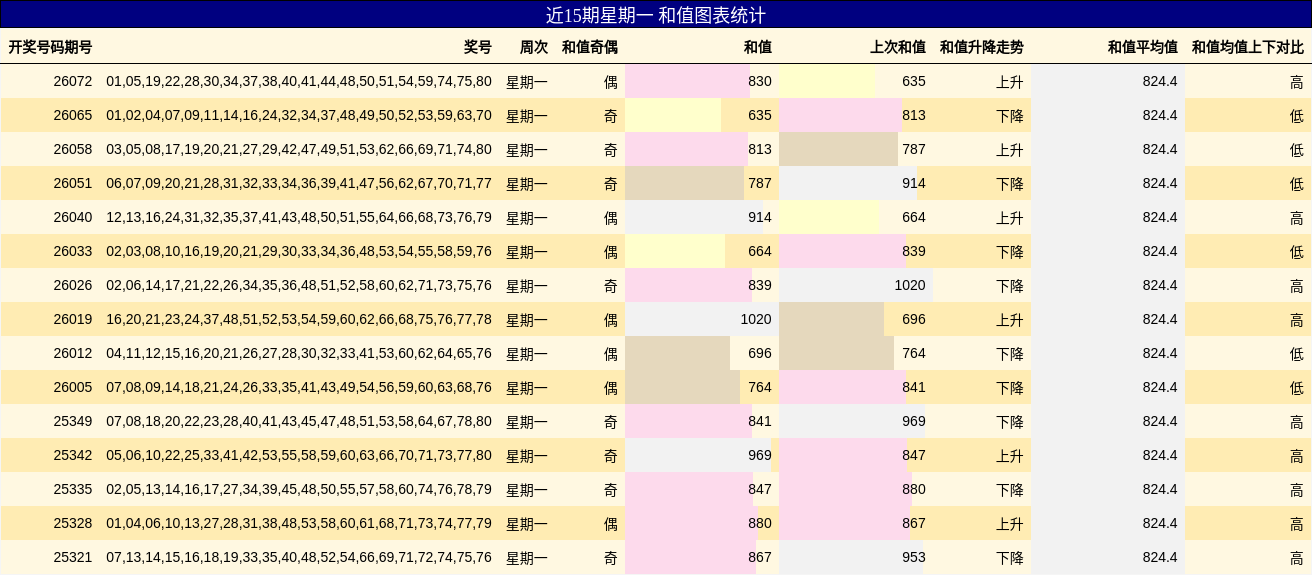
Task: Select issue number 25342
Action: 73,455
